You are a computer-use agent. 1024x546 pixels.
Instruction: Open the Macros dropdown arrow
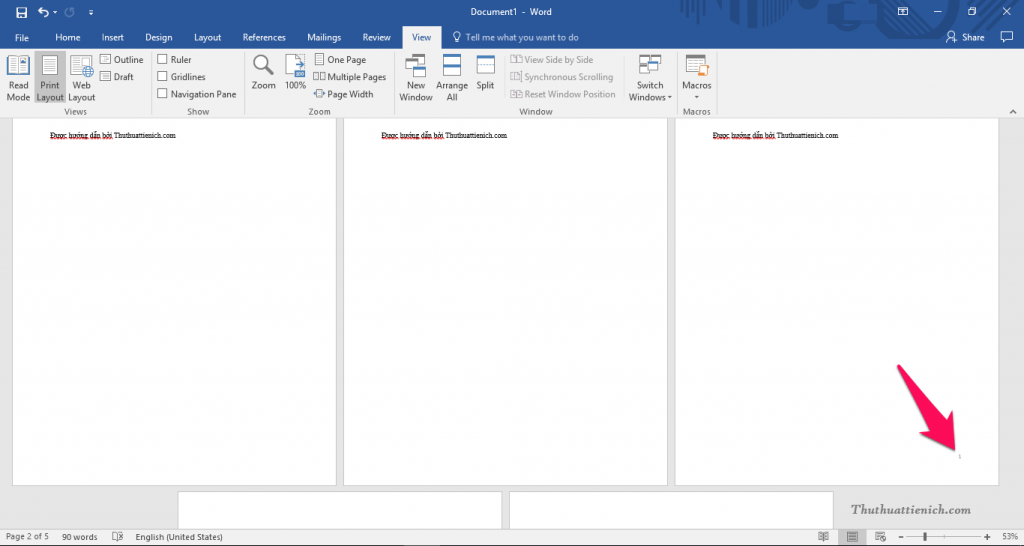click(696, 98)
